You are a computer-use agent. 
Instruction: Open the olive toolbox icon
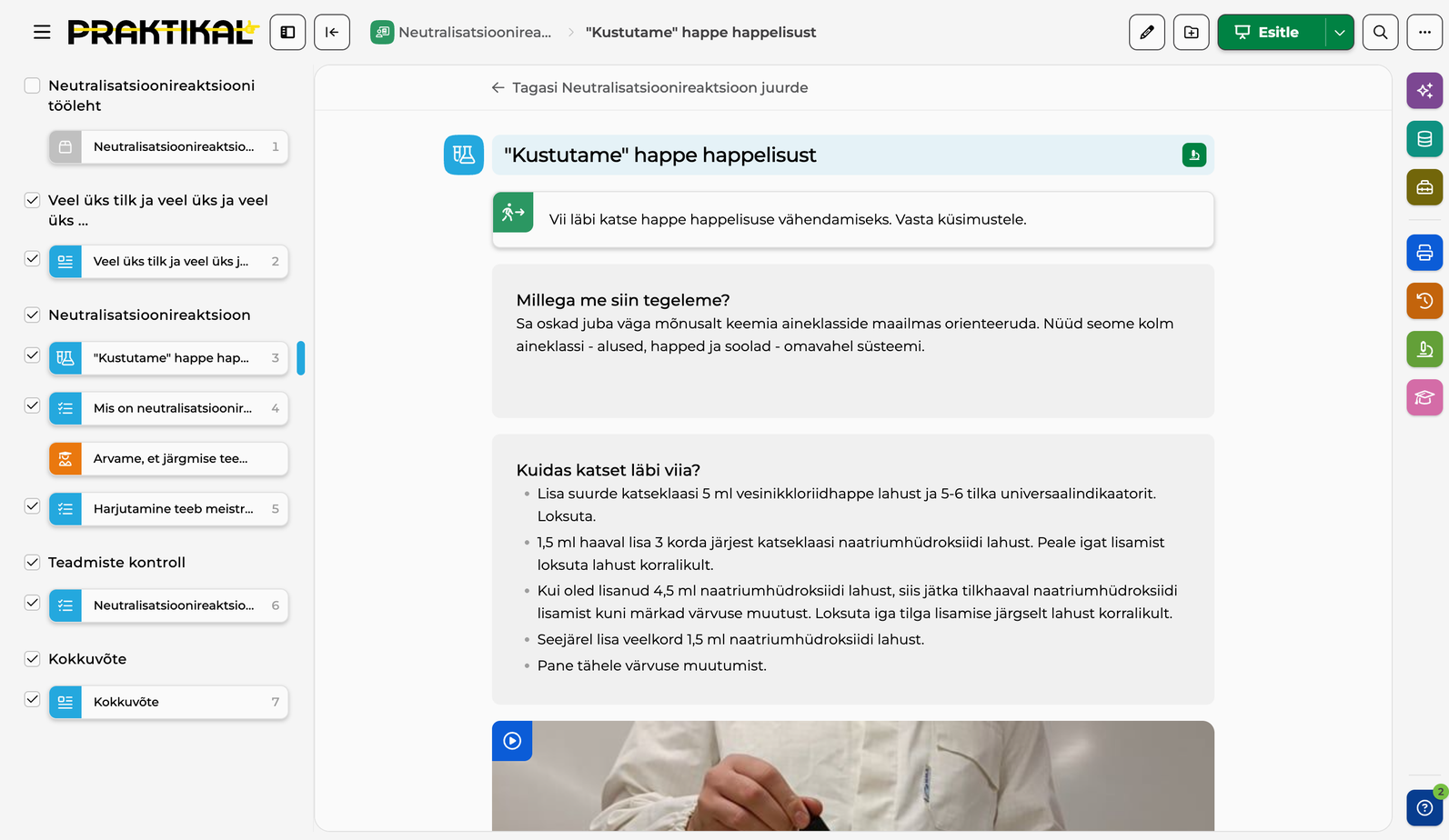click(1424, 187)
